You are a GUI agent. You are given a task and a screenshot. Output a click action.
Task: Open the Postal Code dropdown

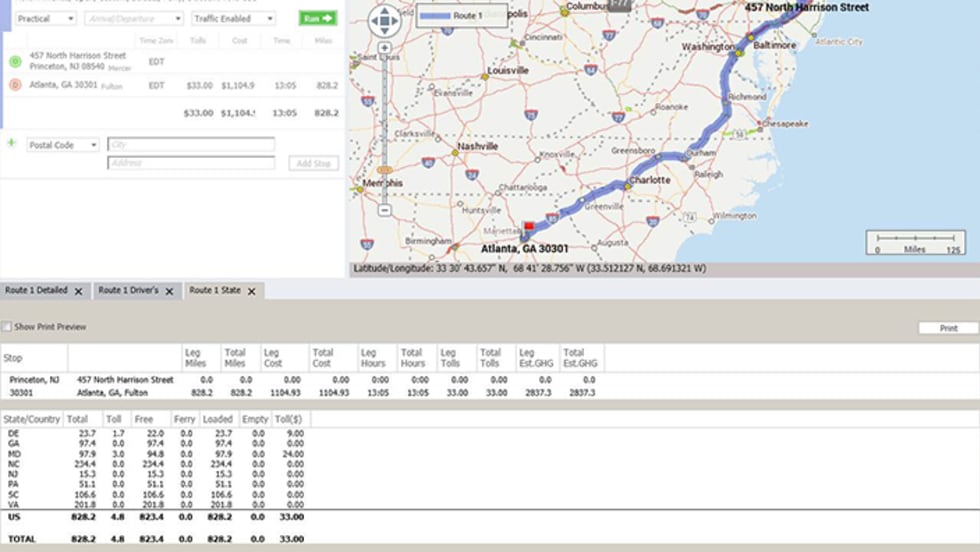(x=62, y=145)
